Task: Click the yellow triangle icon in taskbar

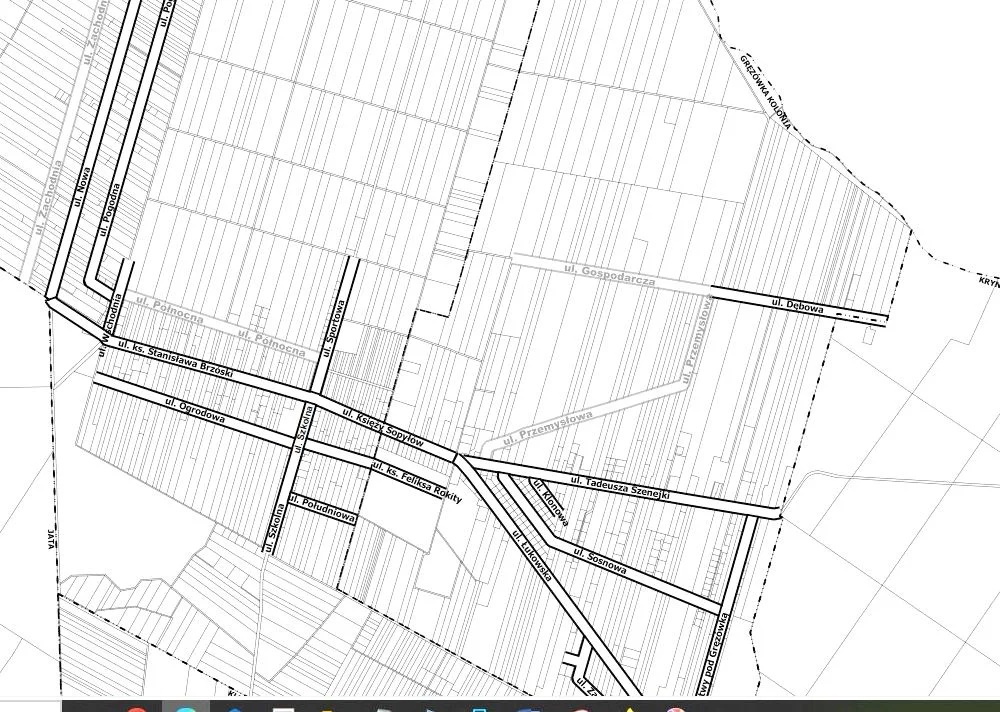Action: tap(630, 708)
